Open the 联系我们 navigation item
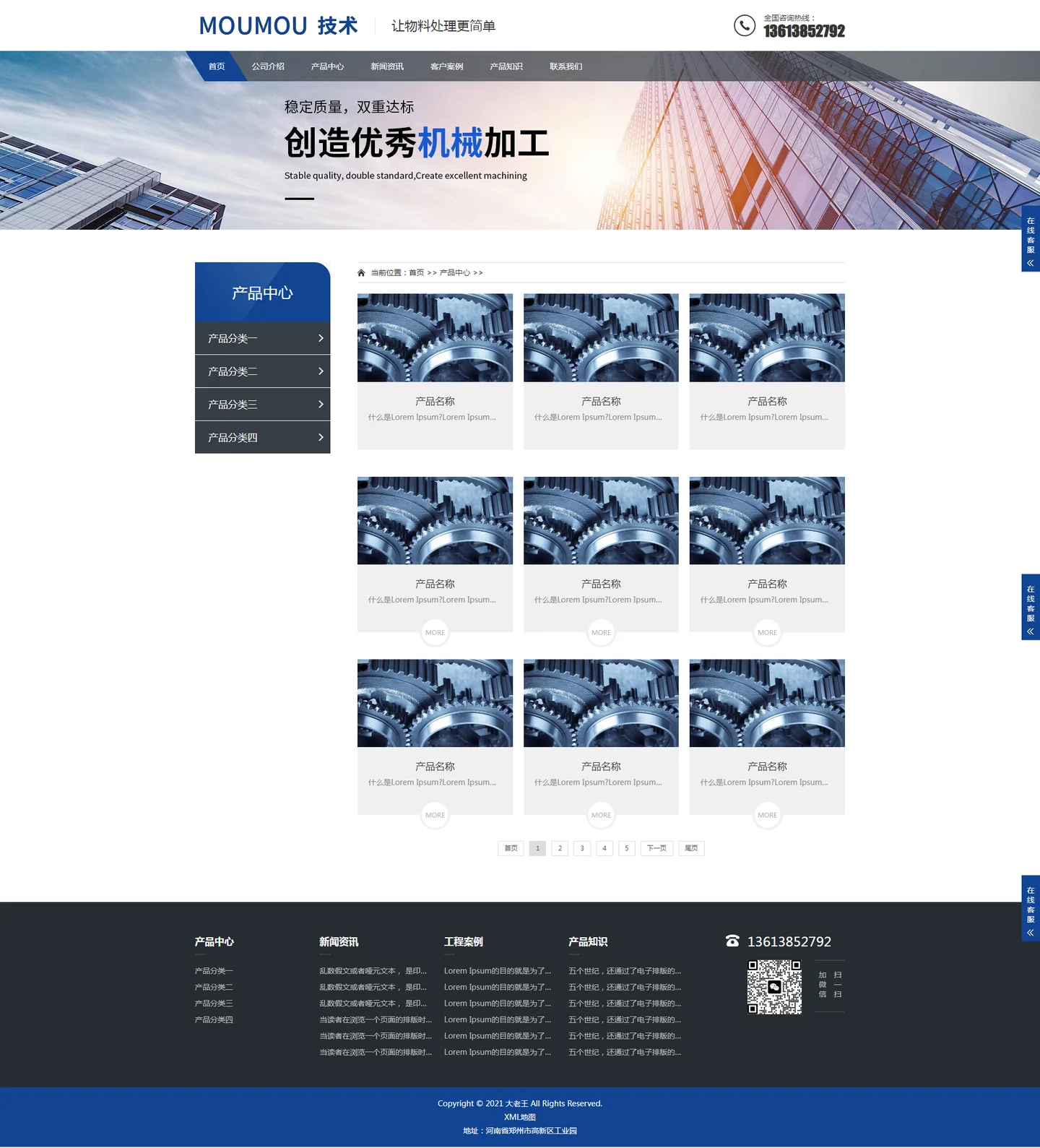The width and height of the screenshot is (1040, 1148). point(566,66)
